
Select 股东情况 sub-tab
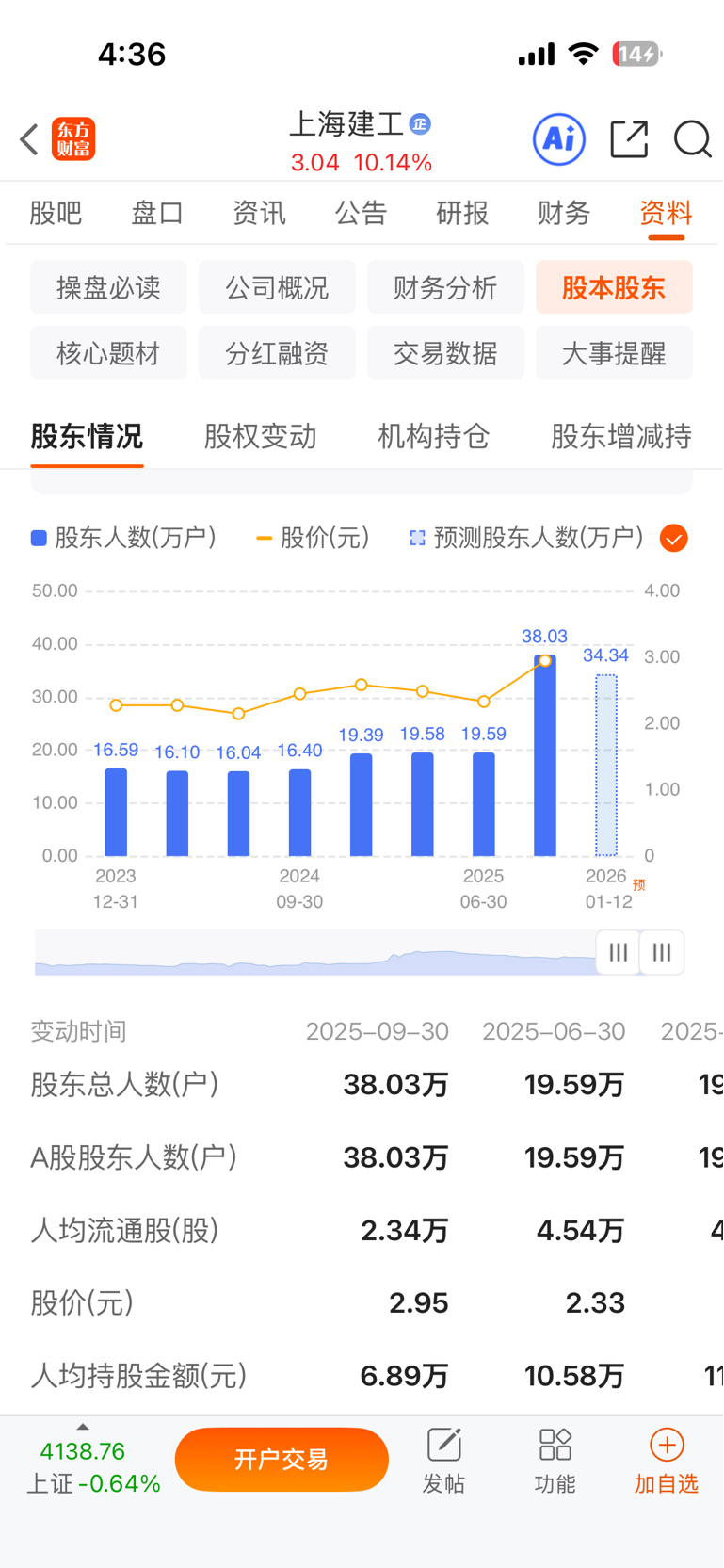[87, 436]
